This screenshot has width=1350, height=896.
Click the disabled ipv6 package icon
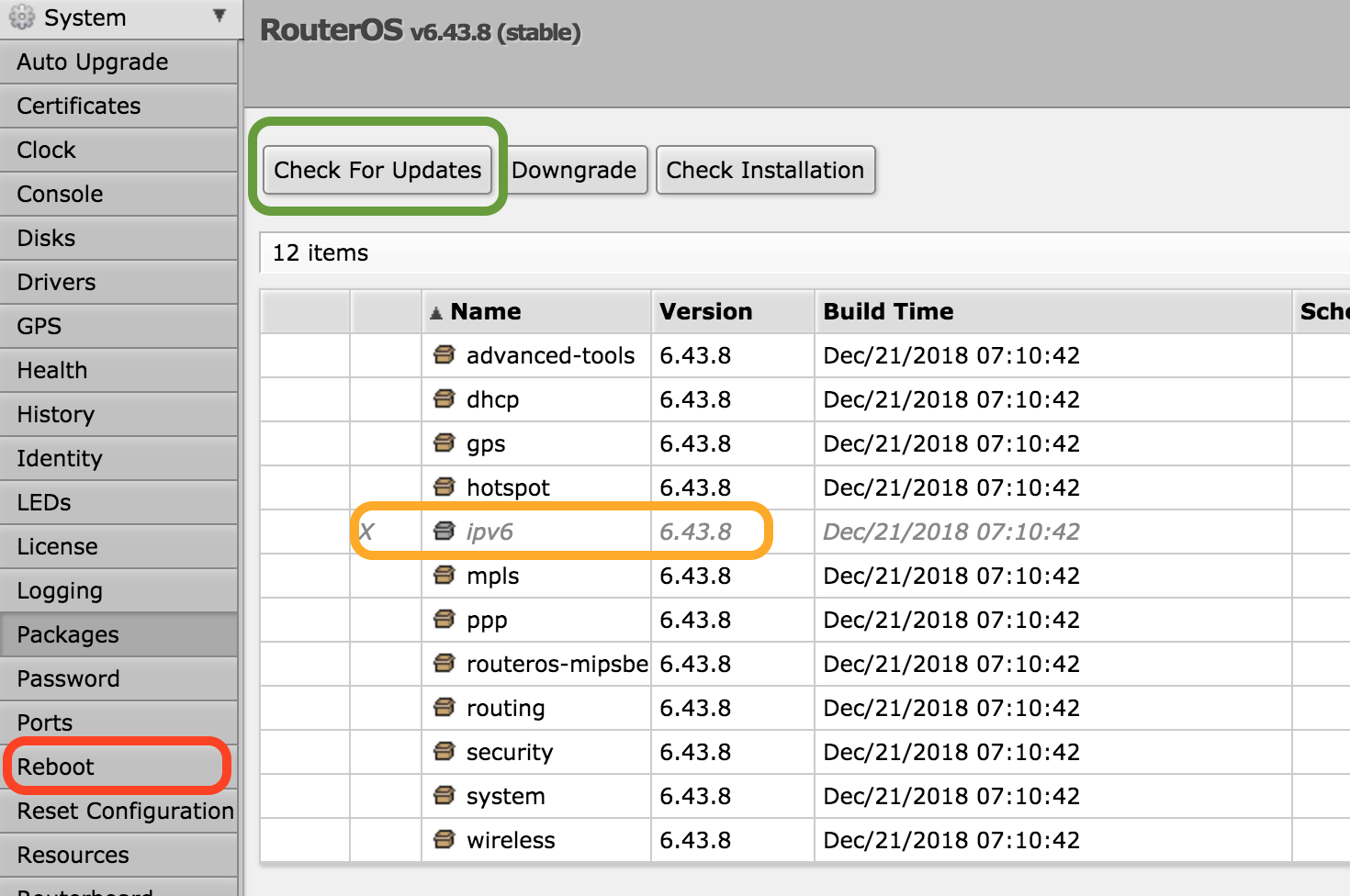pos(444,531)
